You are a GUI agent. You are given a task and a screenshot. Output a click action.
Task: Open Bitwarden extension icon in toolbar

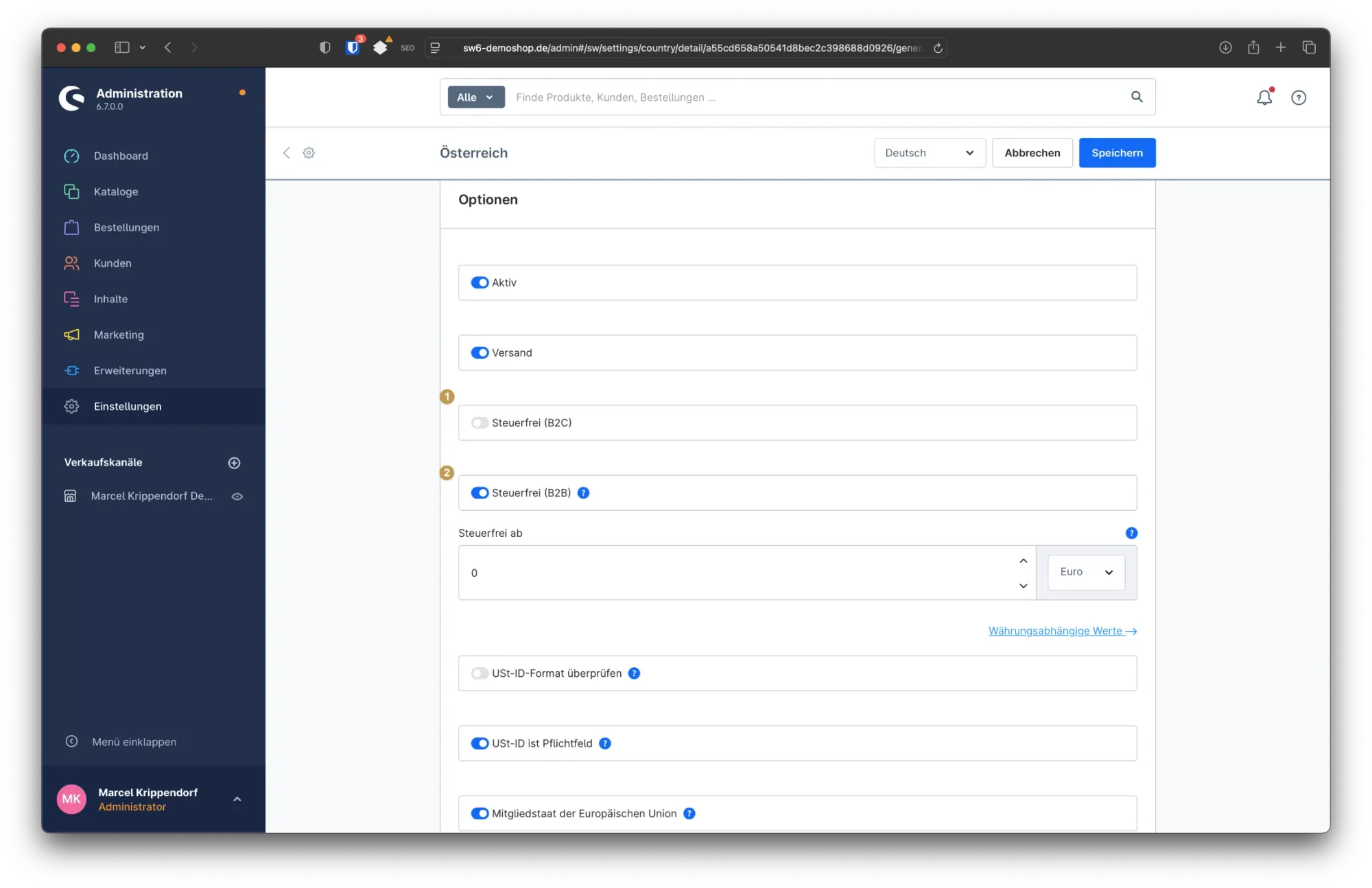pyautogui.click(x=353, y=47)
